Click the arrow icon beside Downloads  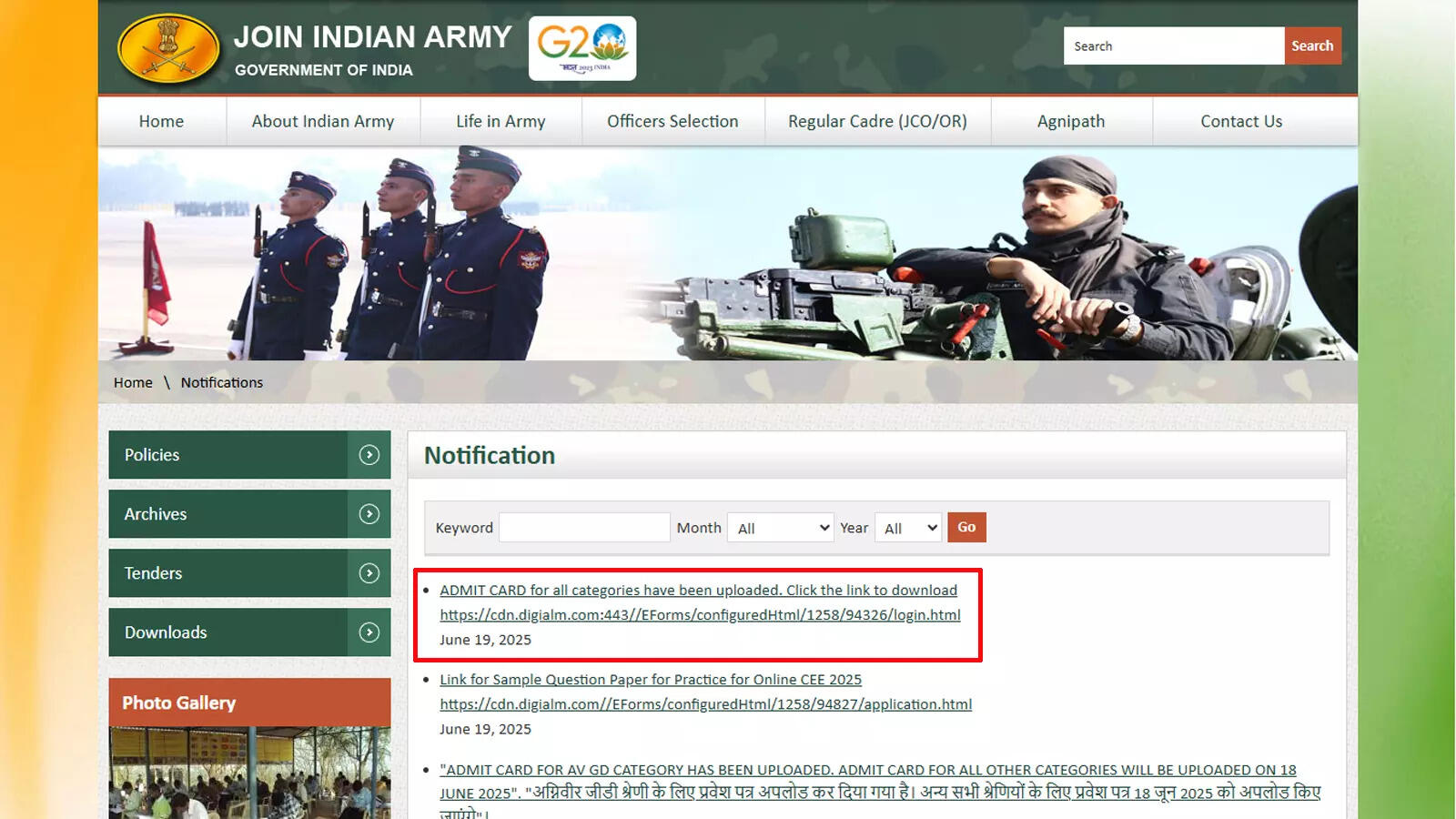tap(369, 632)
